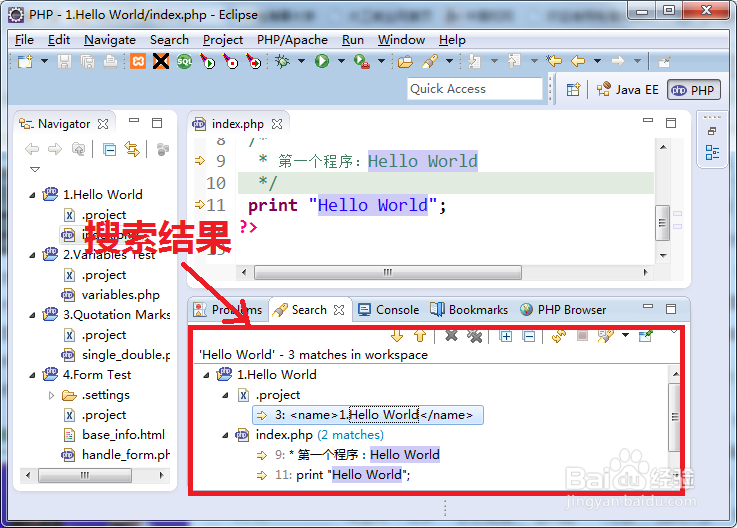Collapse index.php node in search results
This screenshot has height=528, width=737.
(225, 435)
